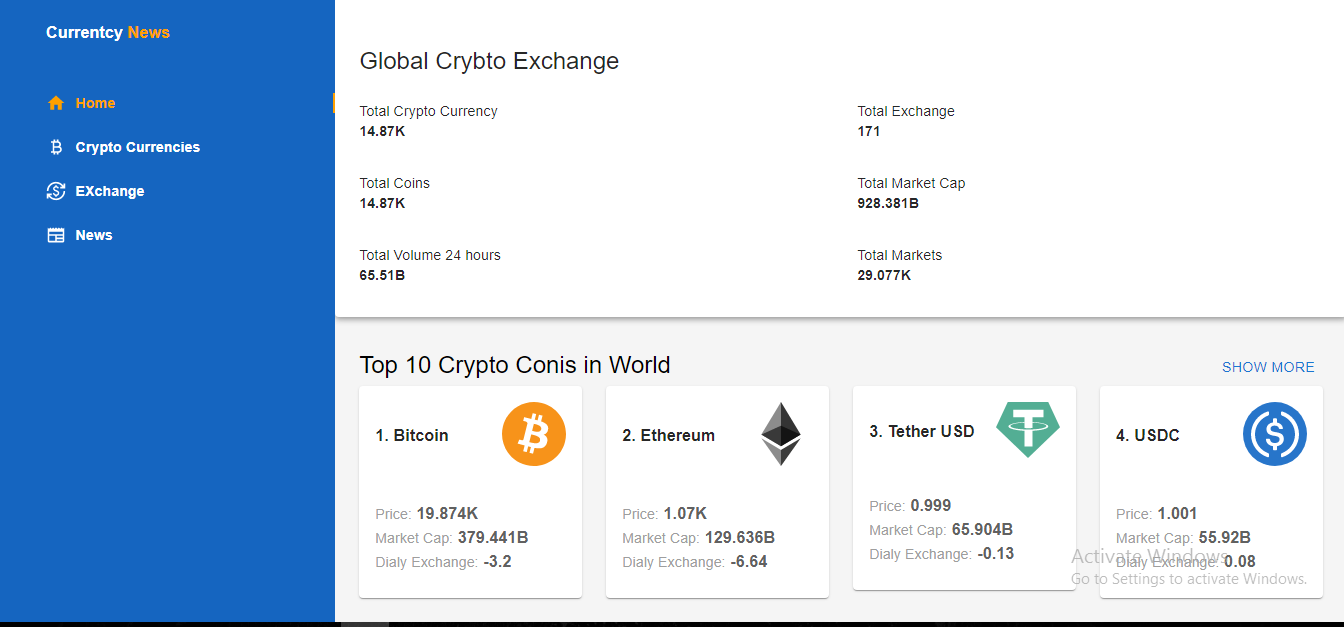Select the 3. Tether USD card title
This screenshot has width=1344, height=627.
click(921, 431)
